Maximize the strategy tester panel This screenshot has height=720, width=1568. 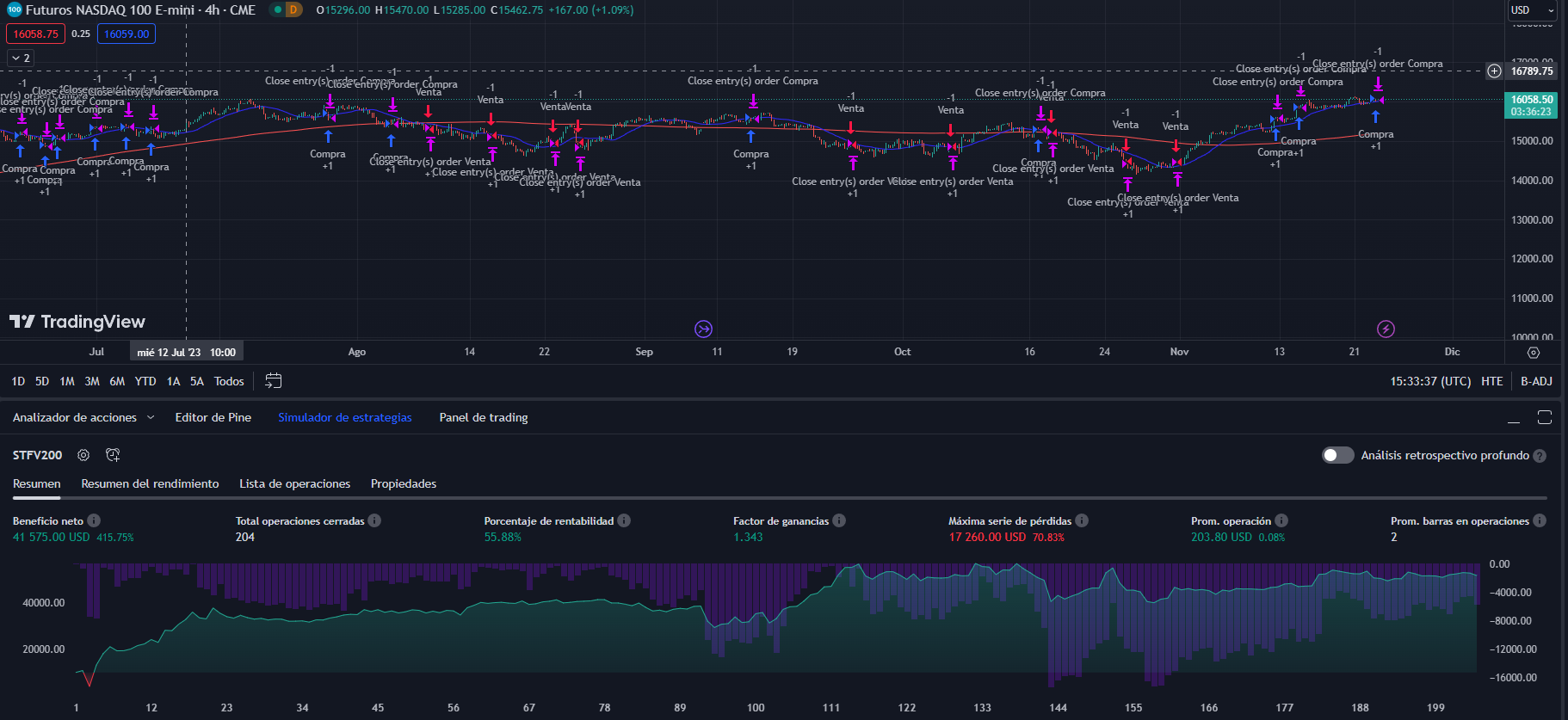coord(1545,417)
